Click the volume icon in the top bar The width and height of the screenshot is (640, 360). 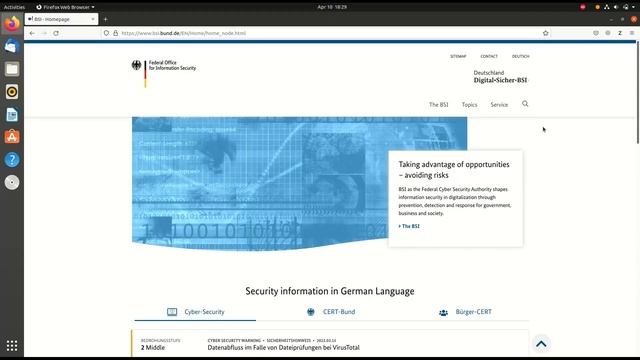[616, 7]
